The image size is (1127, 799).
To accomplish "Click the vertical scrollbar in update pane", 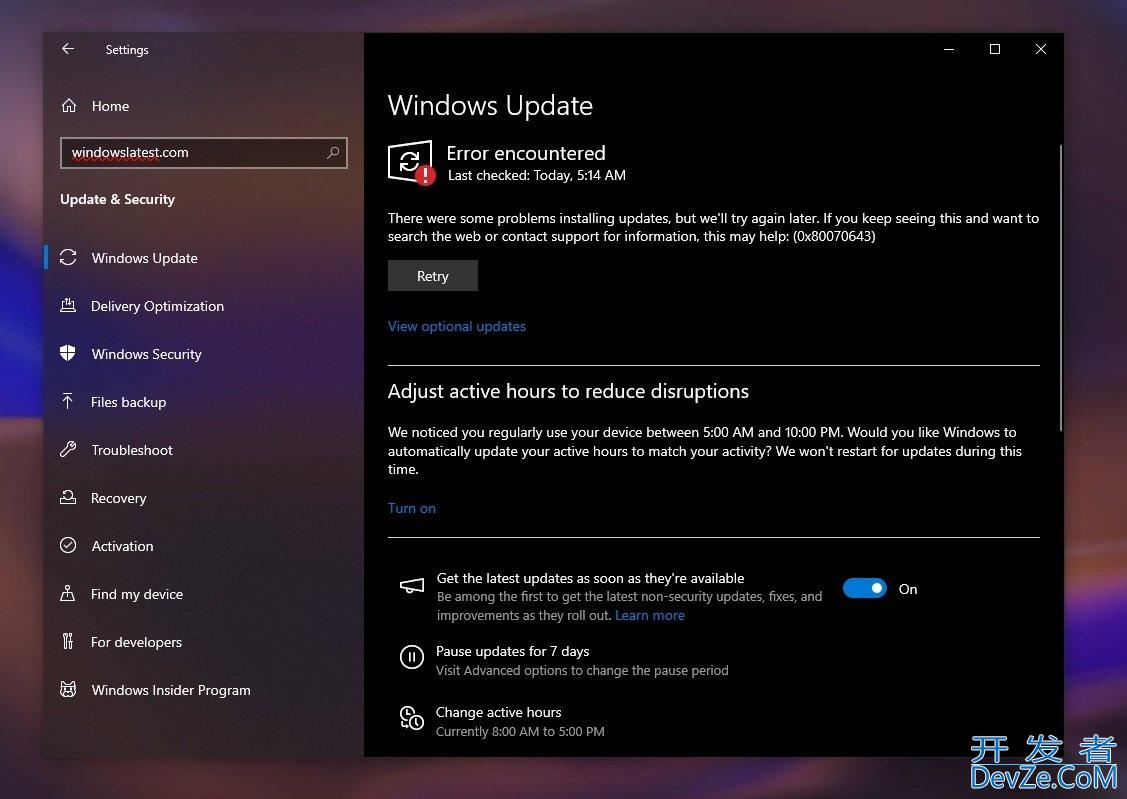I will 1060,290.
